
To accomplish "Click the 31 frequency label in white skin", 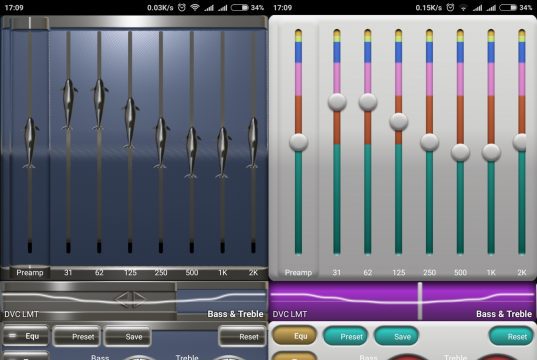I will (337, 273).
